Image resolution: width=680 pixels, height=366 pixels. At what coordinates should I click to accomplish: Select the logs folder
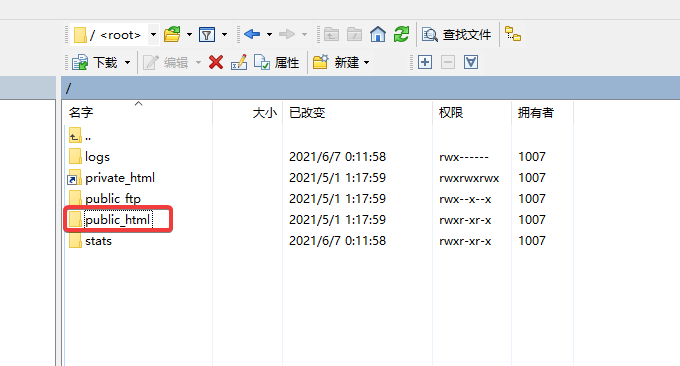tap(97, 157)
